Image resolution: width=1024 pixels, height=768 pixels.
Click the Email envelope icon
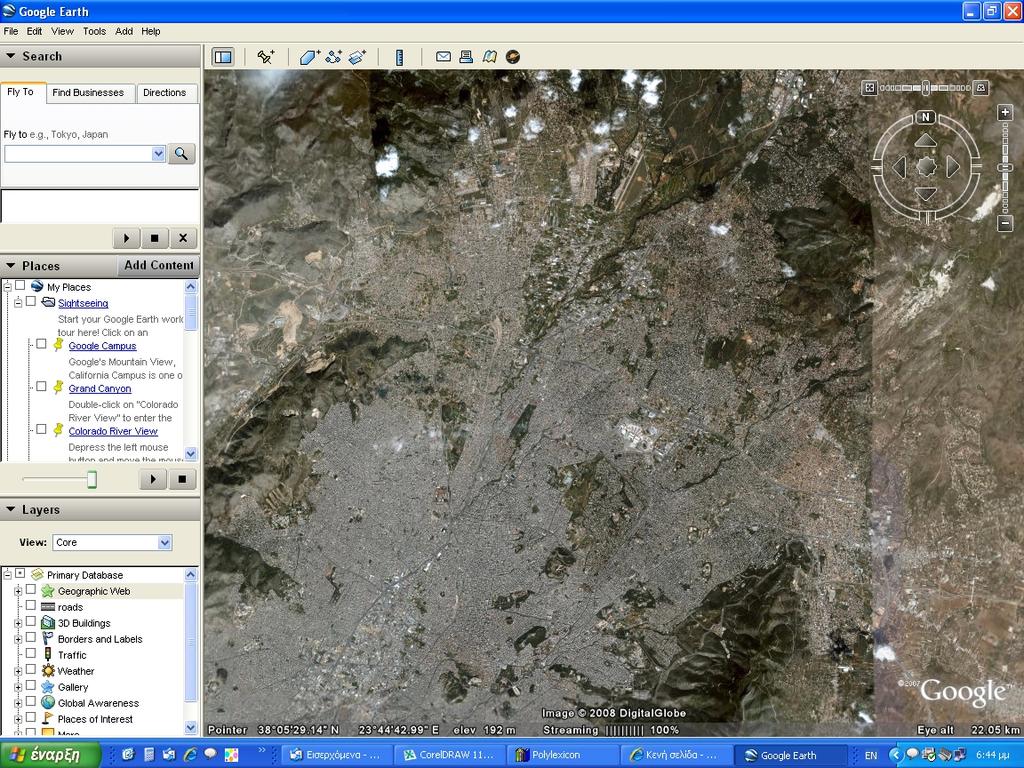[443, 57]
